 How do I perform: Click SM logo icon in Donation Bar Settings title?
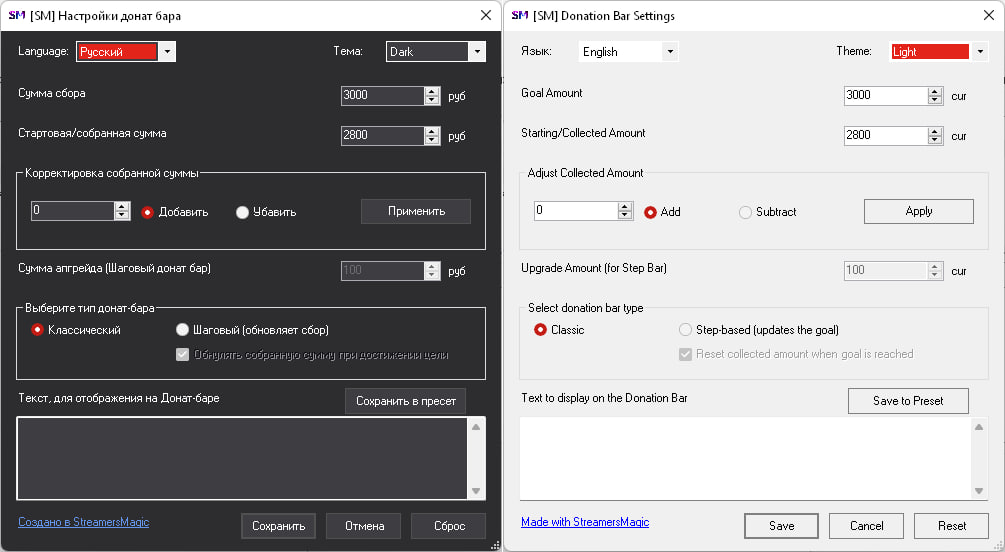pyautogui.click(x=520, y=16)
